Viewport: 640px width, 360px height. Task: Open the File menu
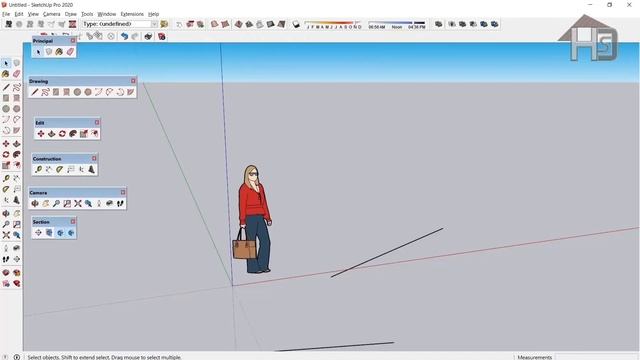[6, 14]
